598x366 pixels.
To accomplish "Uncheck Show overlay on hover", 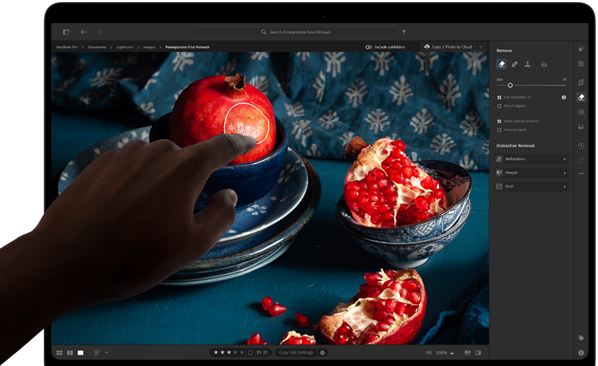I will 499,121.
